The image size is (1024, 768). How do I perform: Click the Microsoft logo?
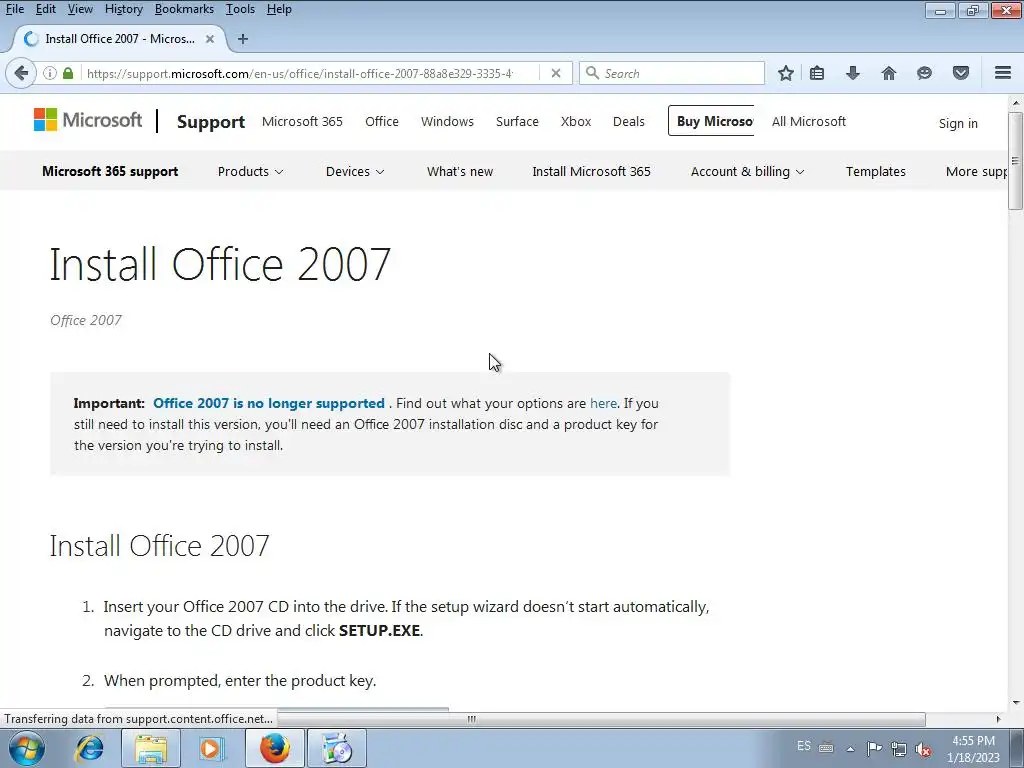(88, 120)
